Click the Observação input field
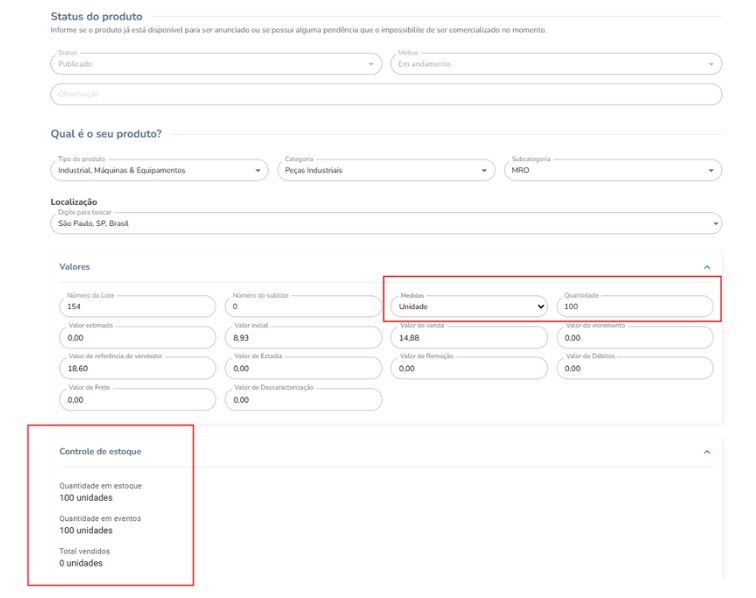The image size is (756, 598). 386,94
